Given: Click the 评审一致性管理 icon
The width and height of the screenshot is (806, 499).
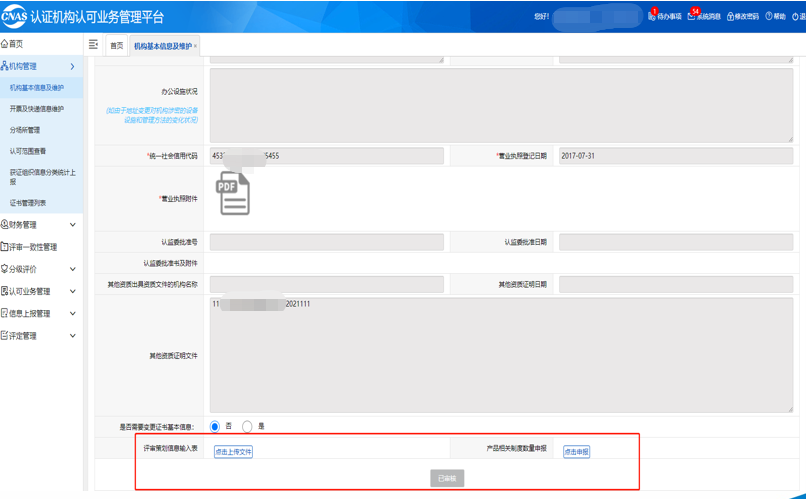Looking at the screenshot, I should pos(5,247).
